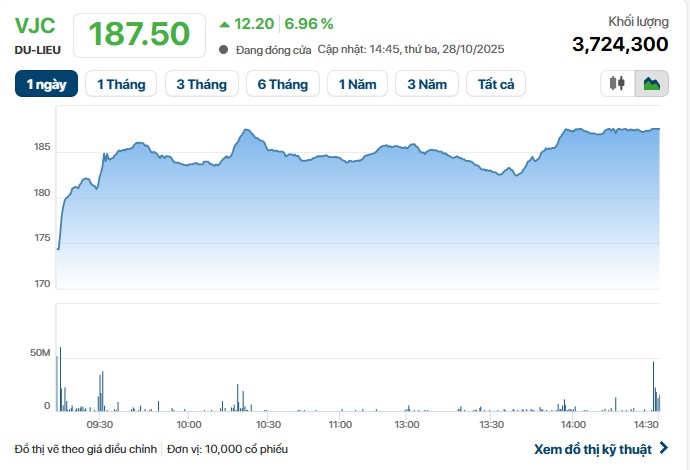The image size is (690, 470).
Task: Click the 3,724,300 volume figure
Action: click(620, 43)
